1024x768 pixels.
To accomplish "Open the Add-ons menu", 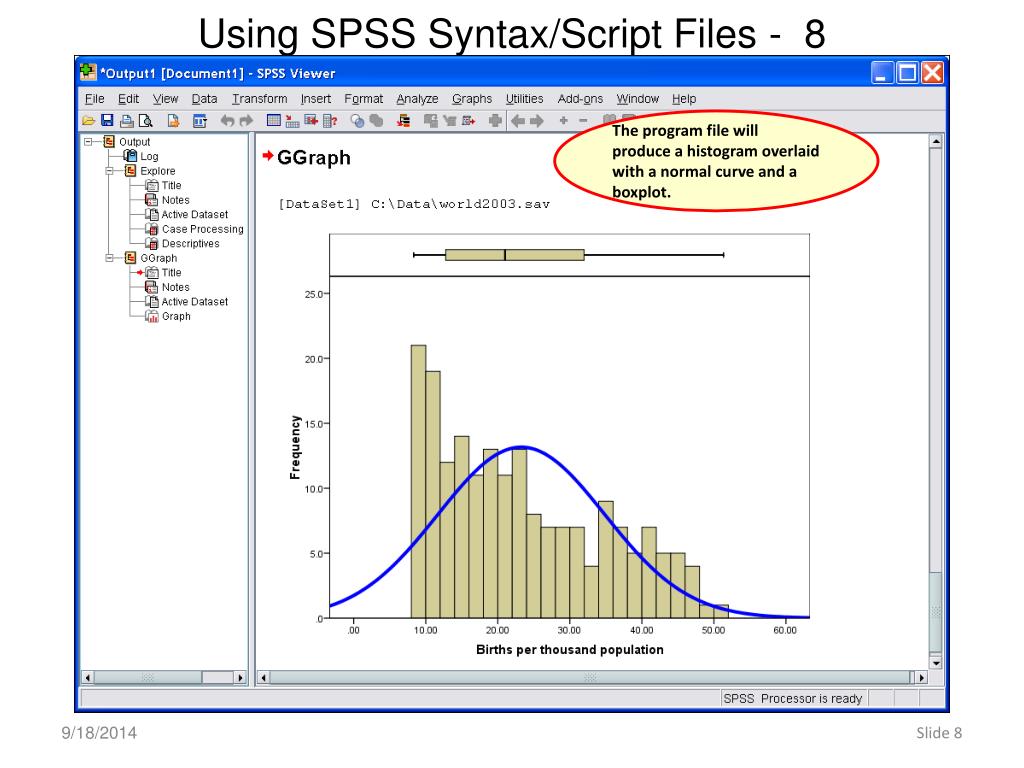I will coord(580,99).
